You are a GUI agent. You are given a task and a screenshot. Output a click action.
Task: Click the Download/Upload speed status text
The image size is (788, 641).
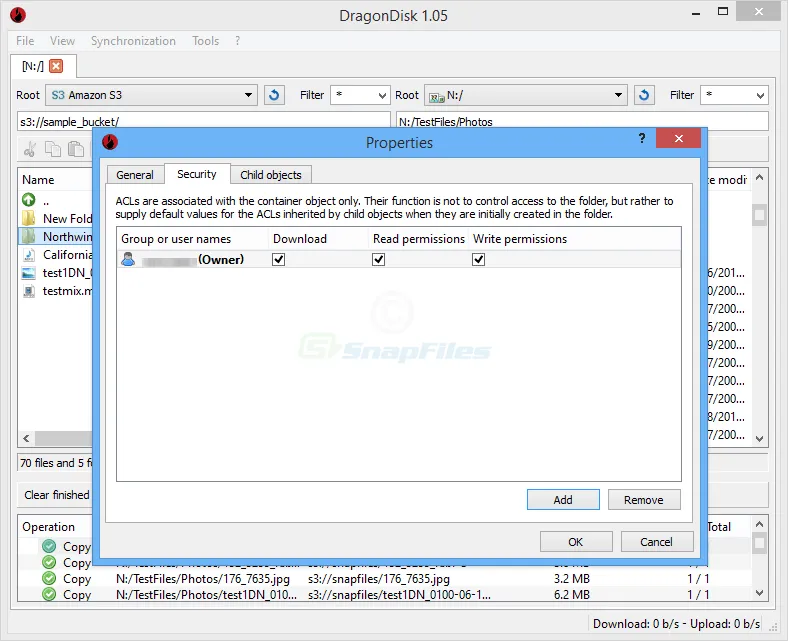coord(676,623)
